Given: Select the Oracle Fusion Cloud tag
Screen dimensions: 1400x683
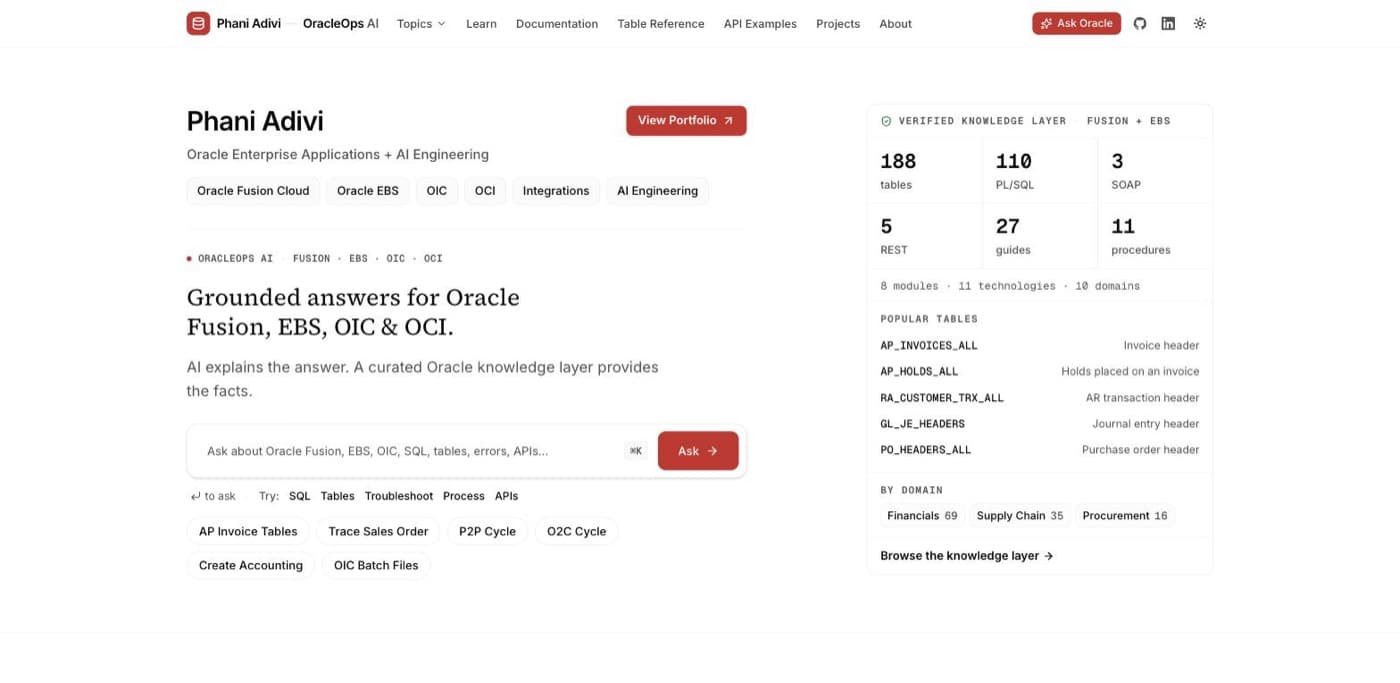Looking at the screenshot, I should point(253,191).
